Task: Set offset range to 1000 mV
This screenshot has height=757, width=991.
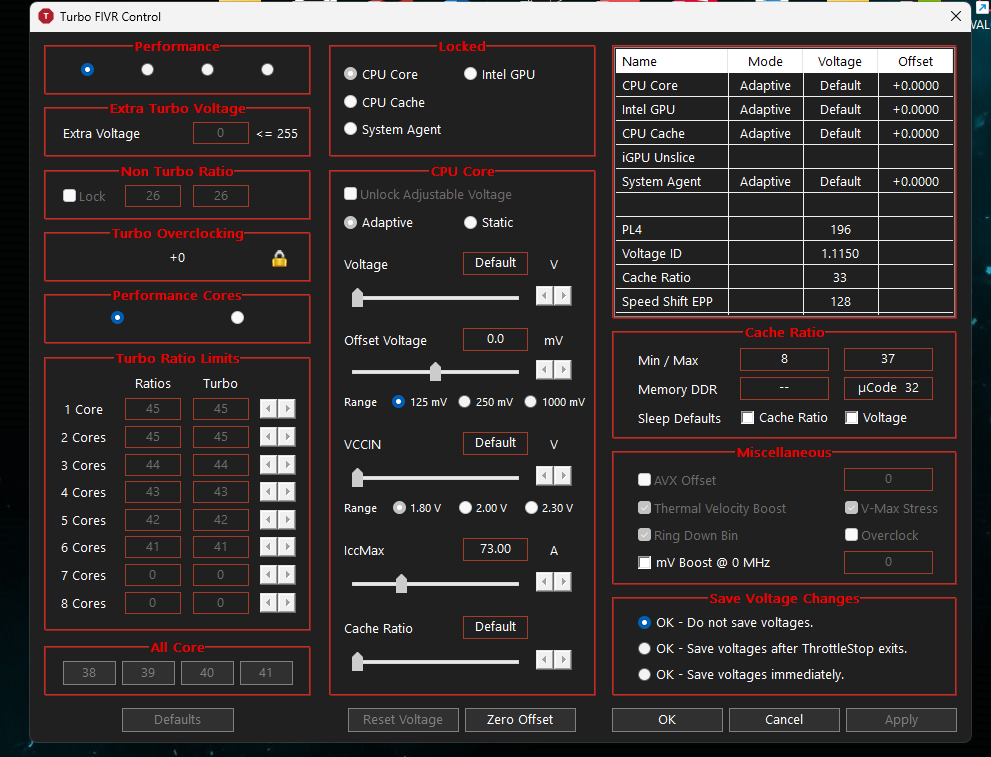Action: [530, 402]
